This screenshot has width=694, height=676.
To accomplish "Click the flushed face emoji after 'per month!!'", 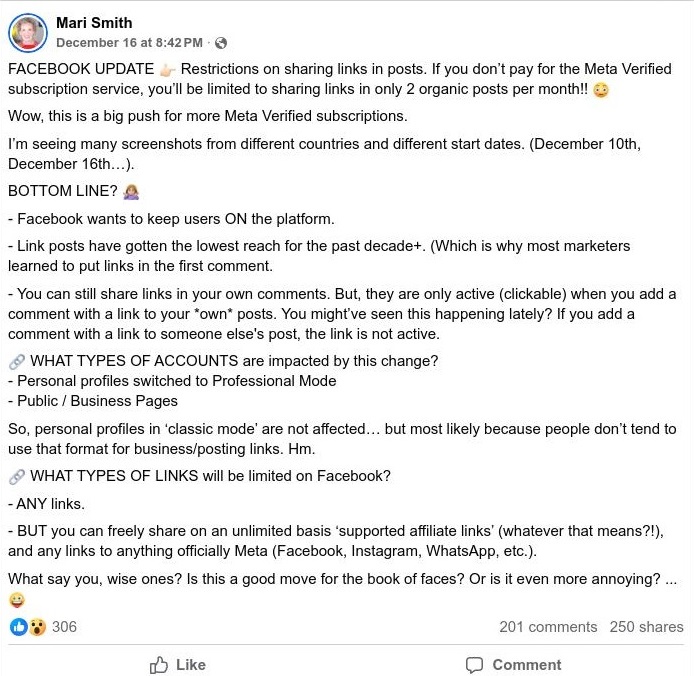I will coord(601,91).
